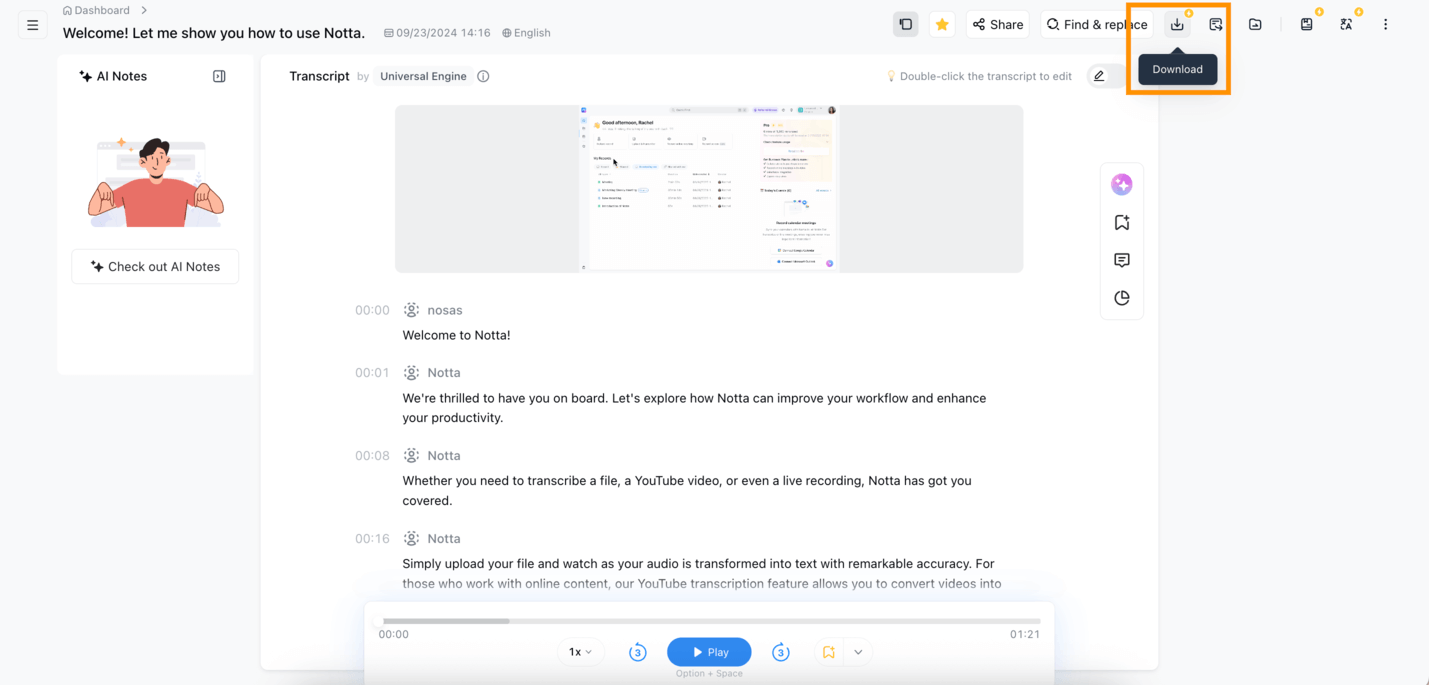This screenshot has width=1429, height=685.
Task: Click the audio progress bar
Action: click(709, 621)
